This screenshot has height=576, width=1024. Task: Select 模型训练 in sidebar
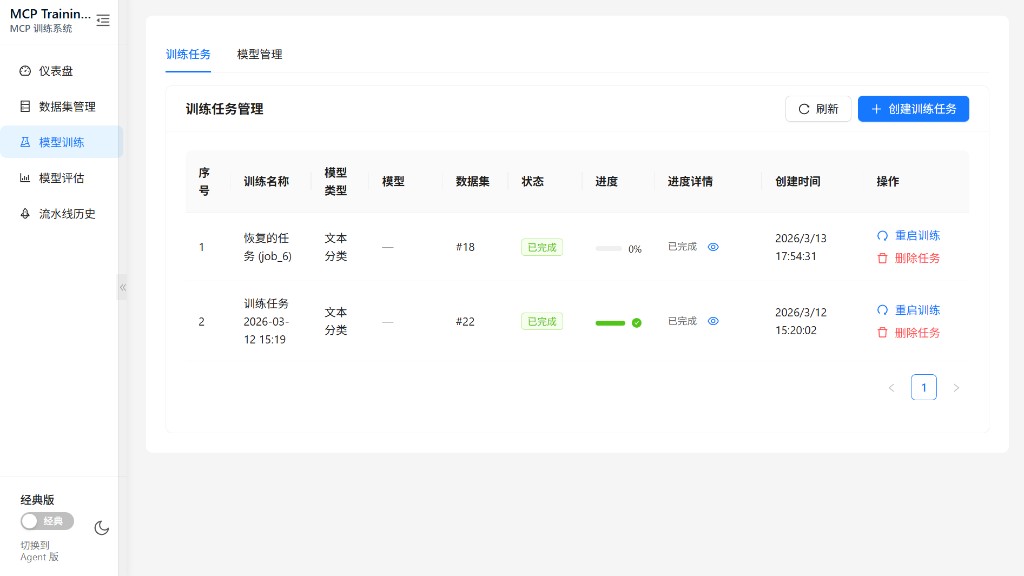(61, 142)
